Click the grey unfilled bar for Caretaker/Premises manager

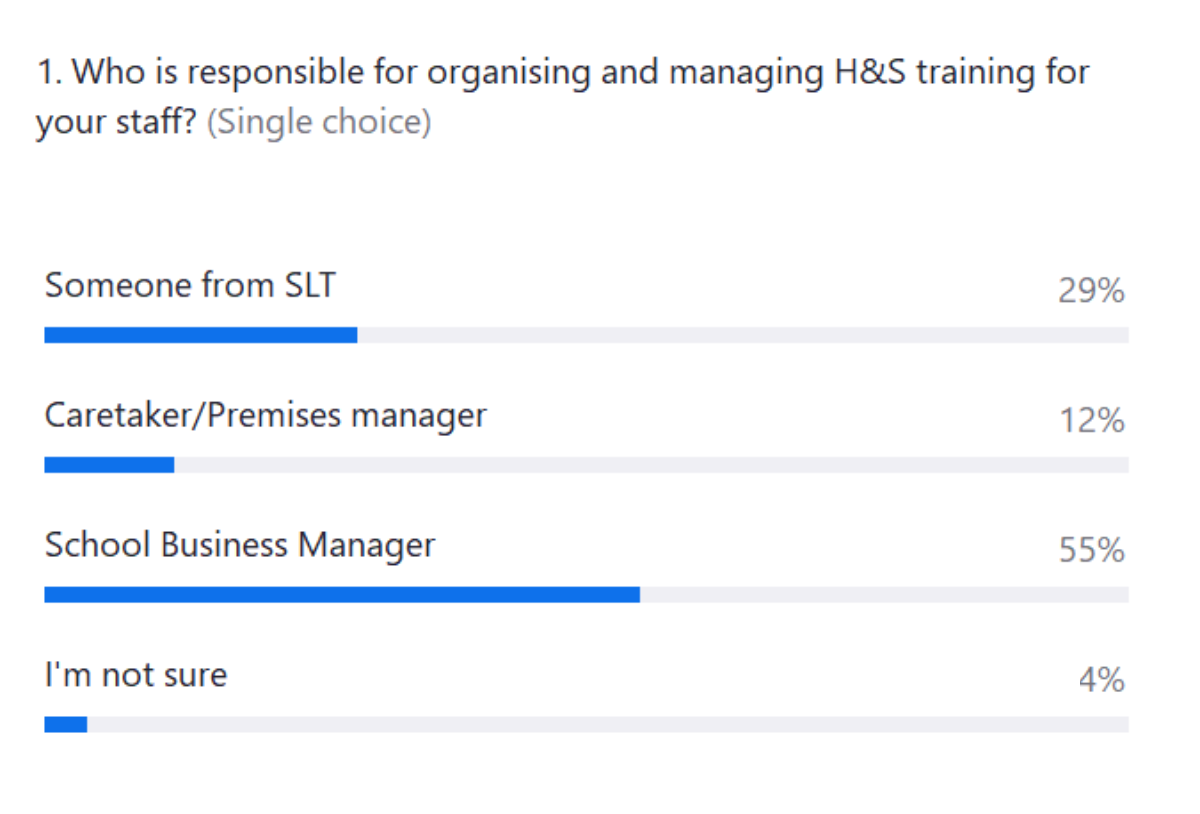[650, 465]
